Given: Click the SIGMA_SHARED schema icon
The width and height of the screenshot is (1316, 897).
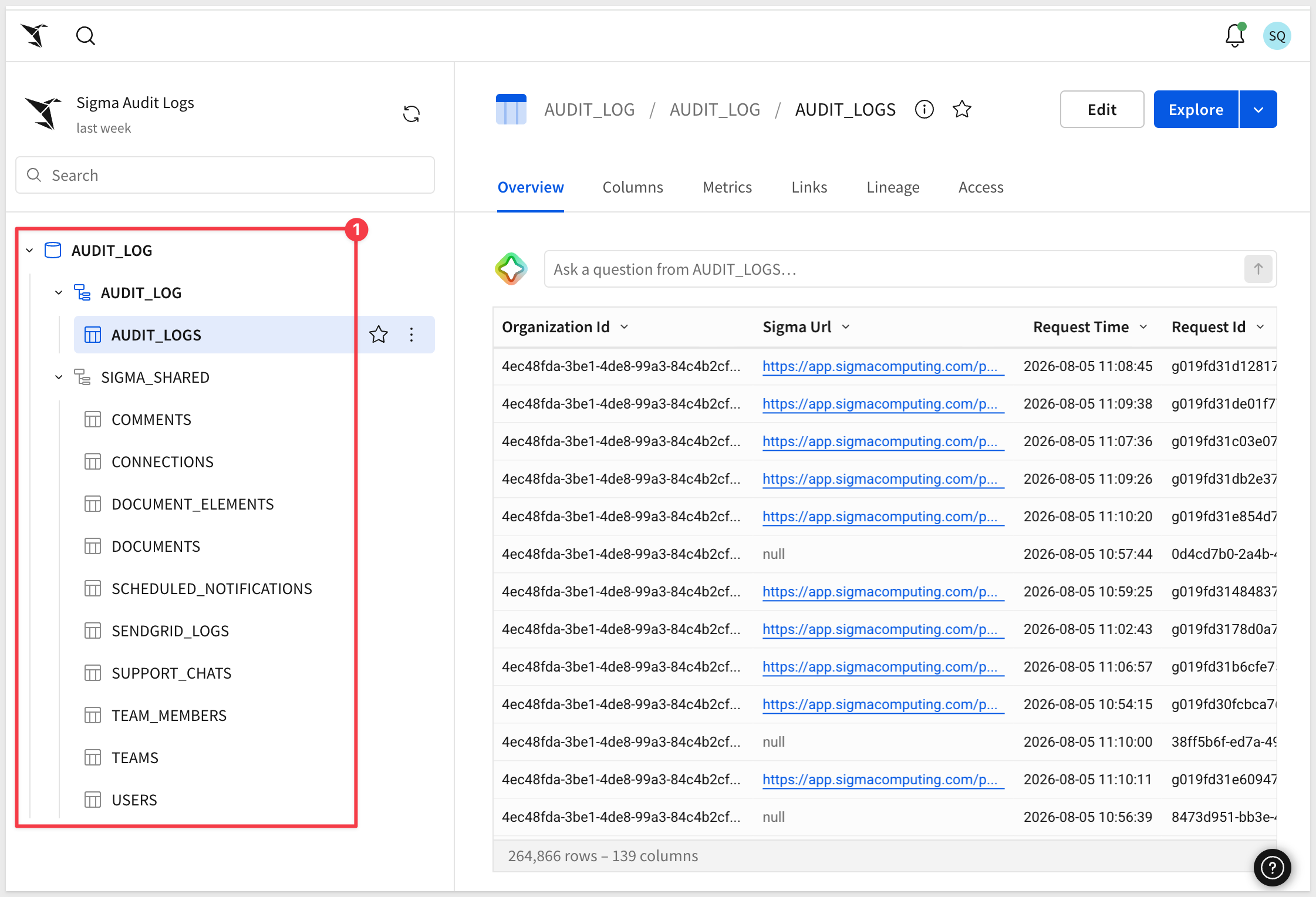Looking at the screenshot, I should tap(82, 377).
